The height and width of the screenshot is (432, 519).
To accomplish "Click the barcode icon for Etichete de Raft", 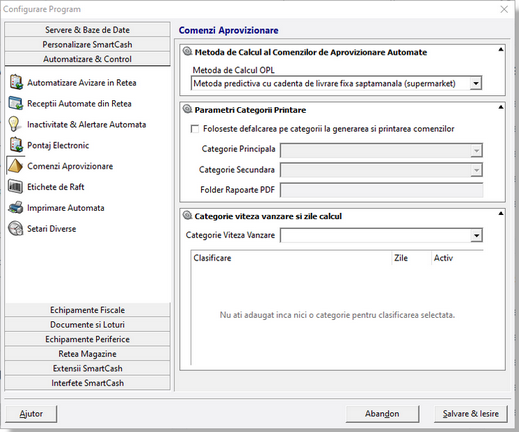I will [15, 187].
